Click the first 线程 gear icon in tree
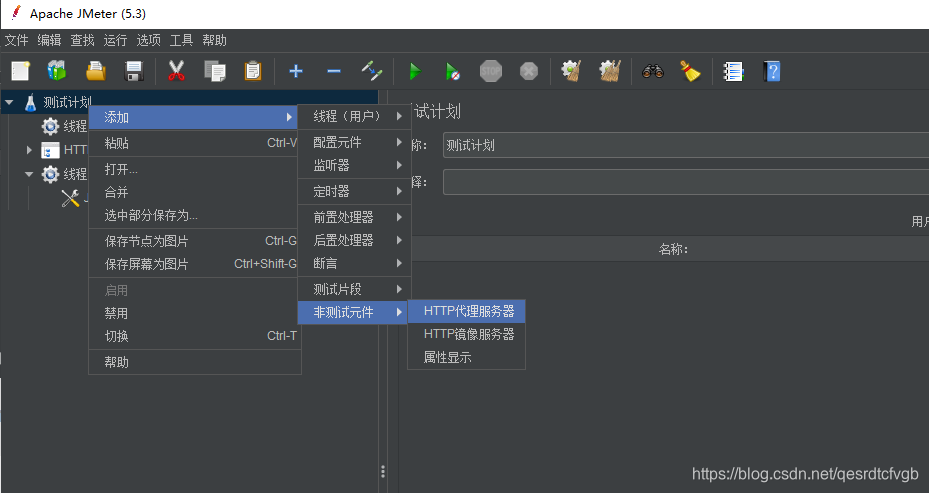Image resolution: width=929 pixels, height=493 pixels. (50, 126)
